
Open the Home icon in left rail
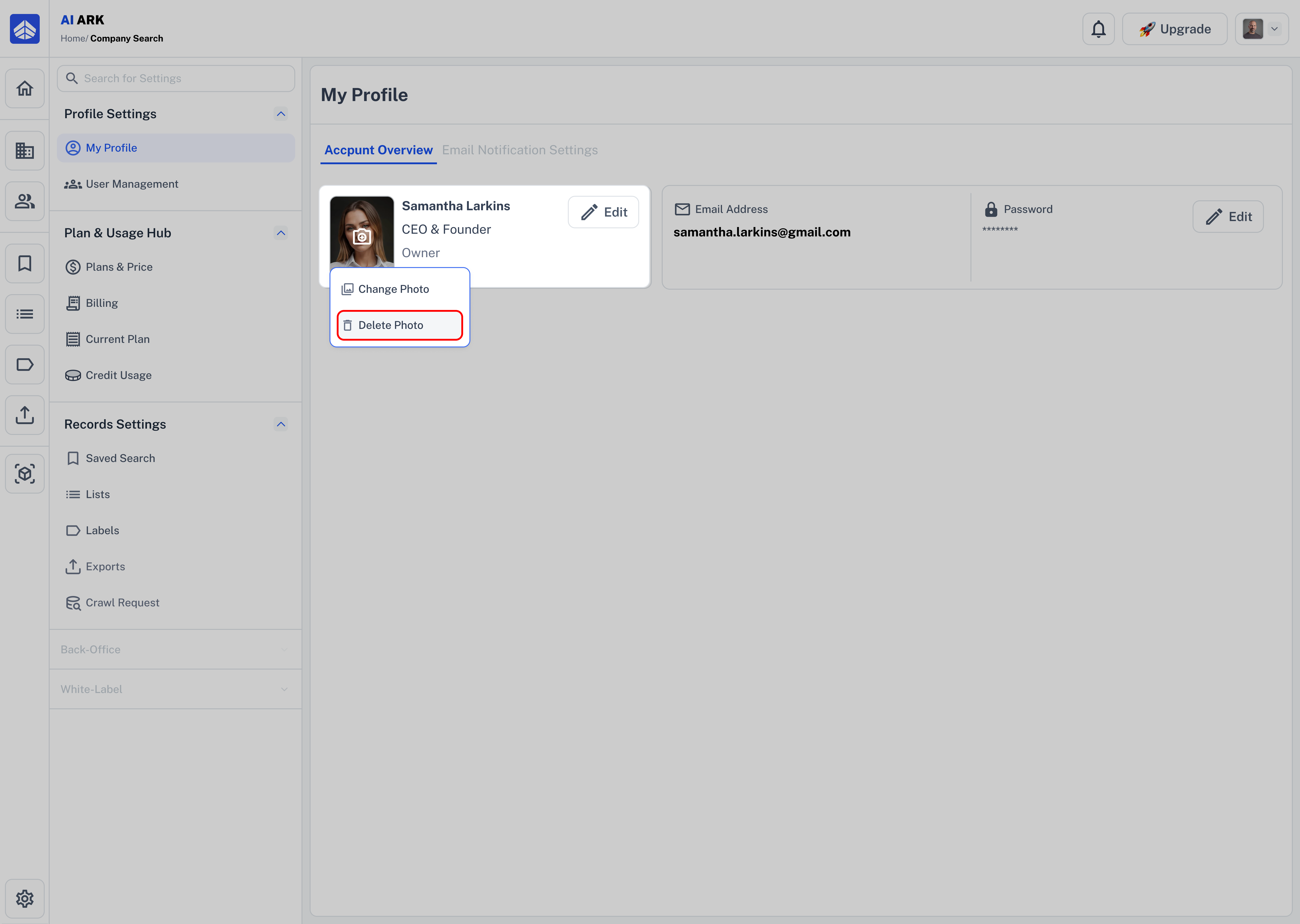click(x=24, y=88)
